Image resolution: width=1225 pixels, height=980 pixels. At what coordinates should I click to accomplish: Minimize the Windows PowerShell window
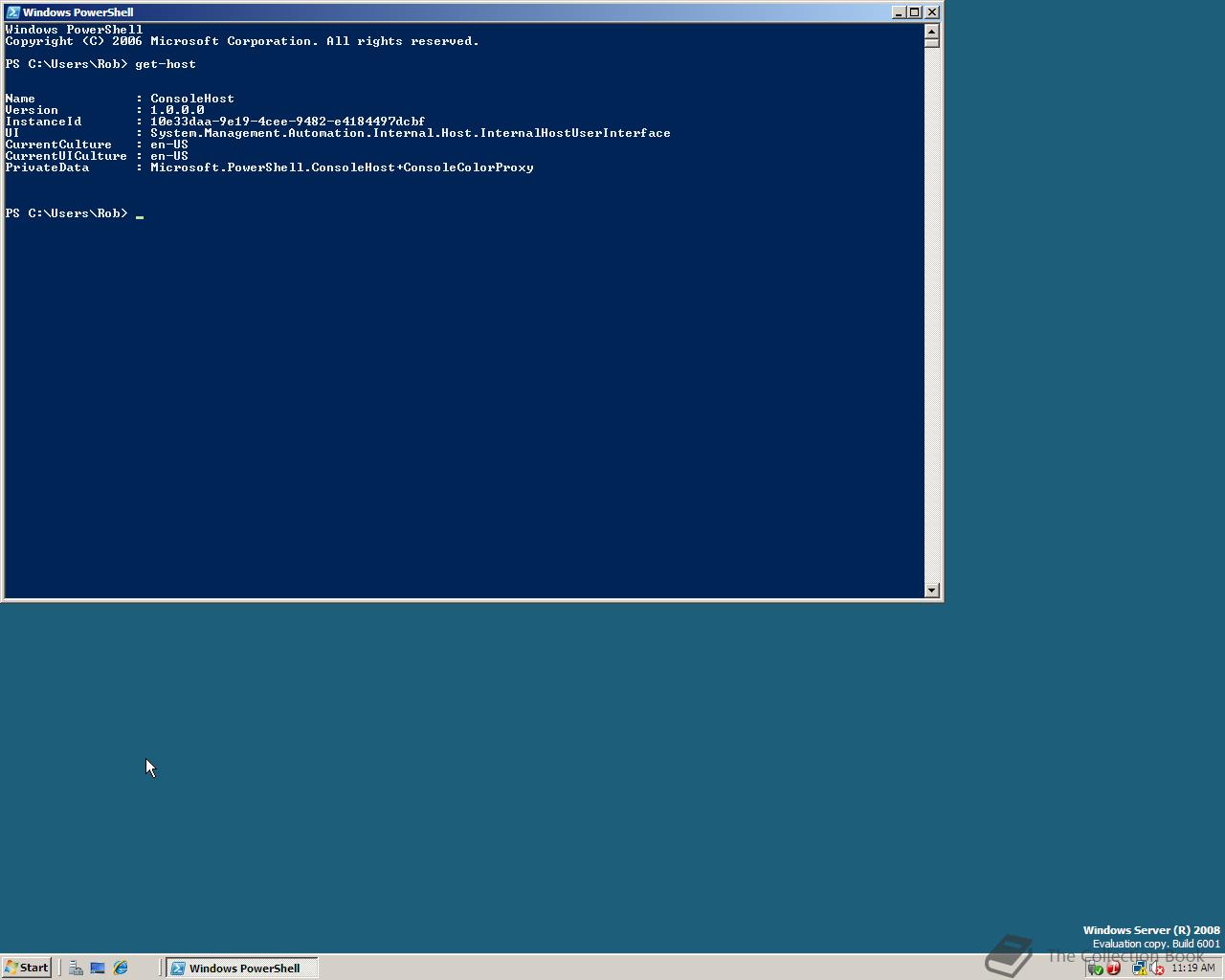[899, 12]
